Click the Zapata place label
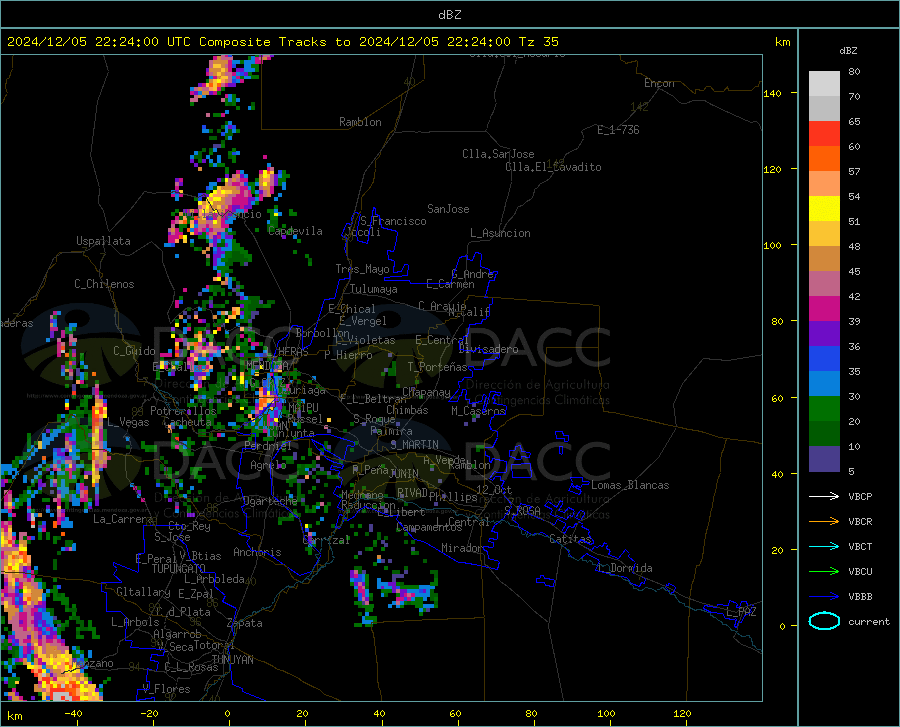 245,623
